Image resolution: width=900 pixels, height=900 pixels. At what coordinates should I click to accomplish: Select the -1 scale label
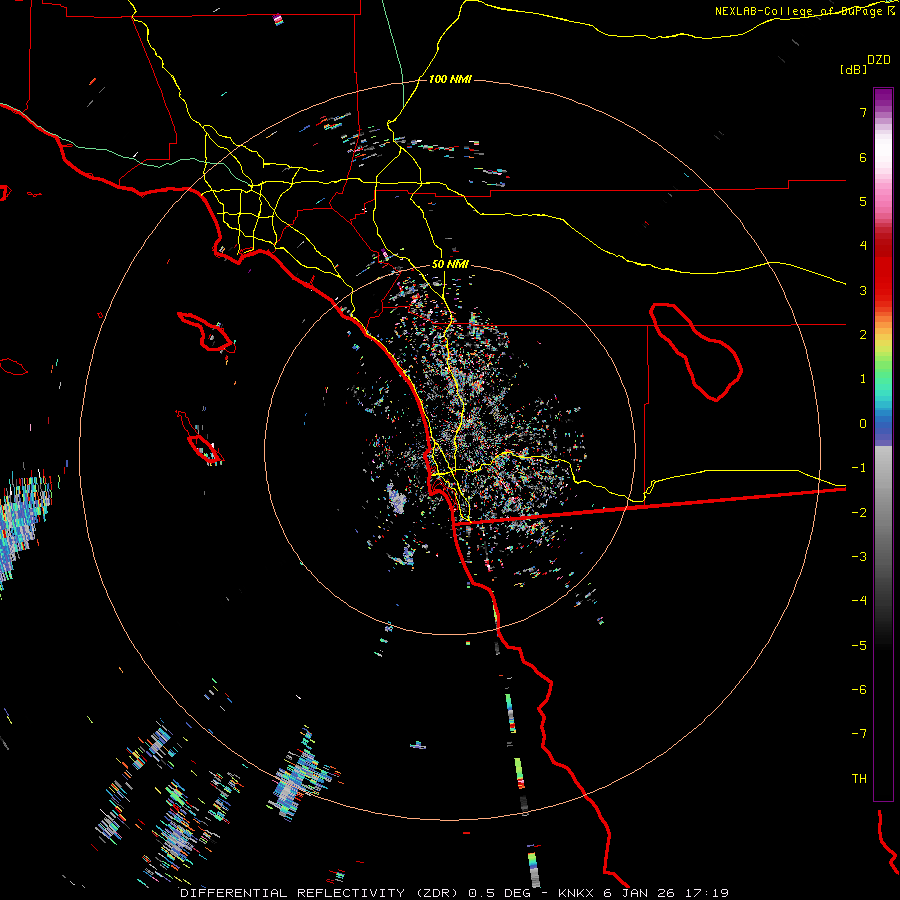859,468
